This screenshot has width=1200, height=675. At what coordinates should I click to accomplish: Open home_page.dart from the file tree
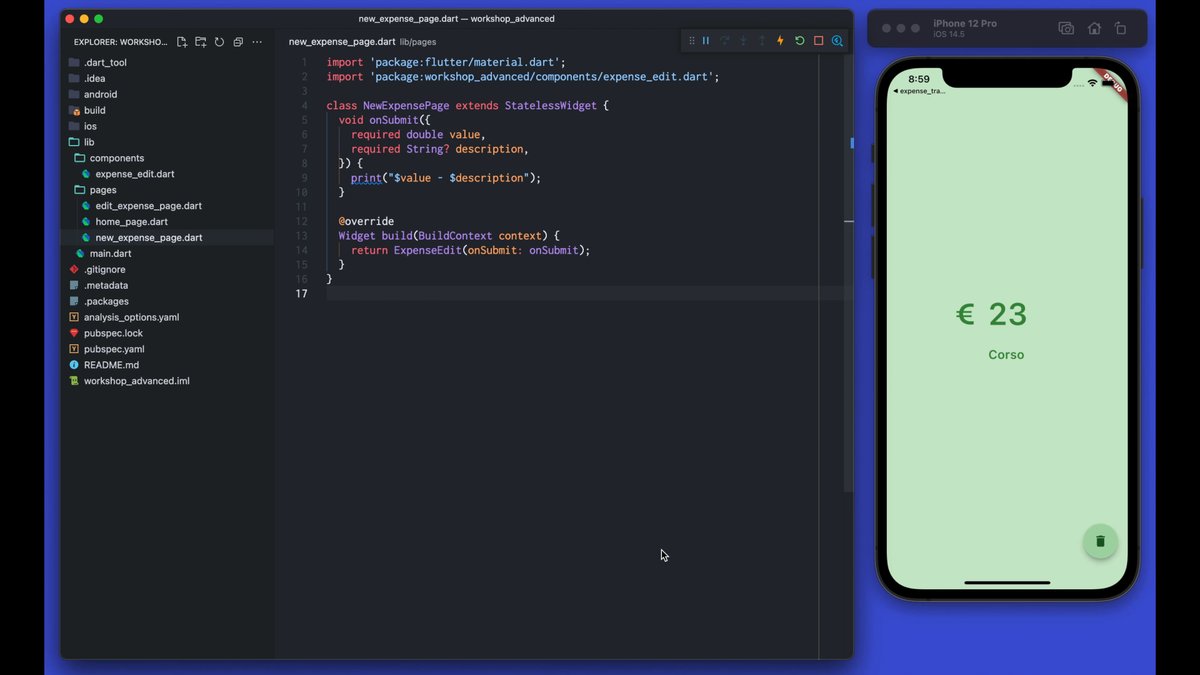click(x=131, y=222)
